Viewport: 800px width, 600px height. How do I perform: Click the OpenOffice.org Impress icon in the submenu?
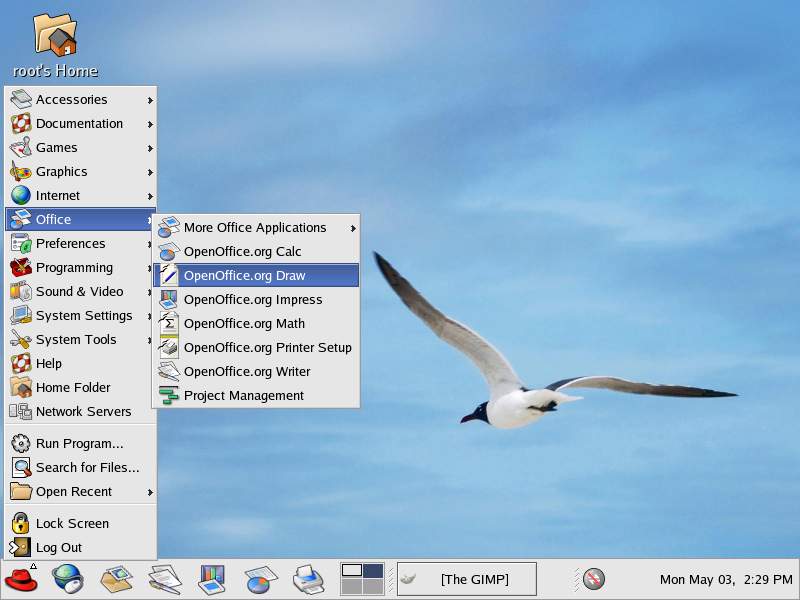point(168,299)
